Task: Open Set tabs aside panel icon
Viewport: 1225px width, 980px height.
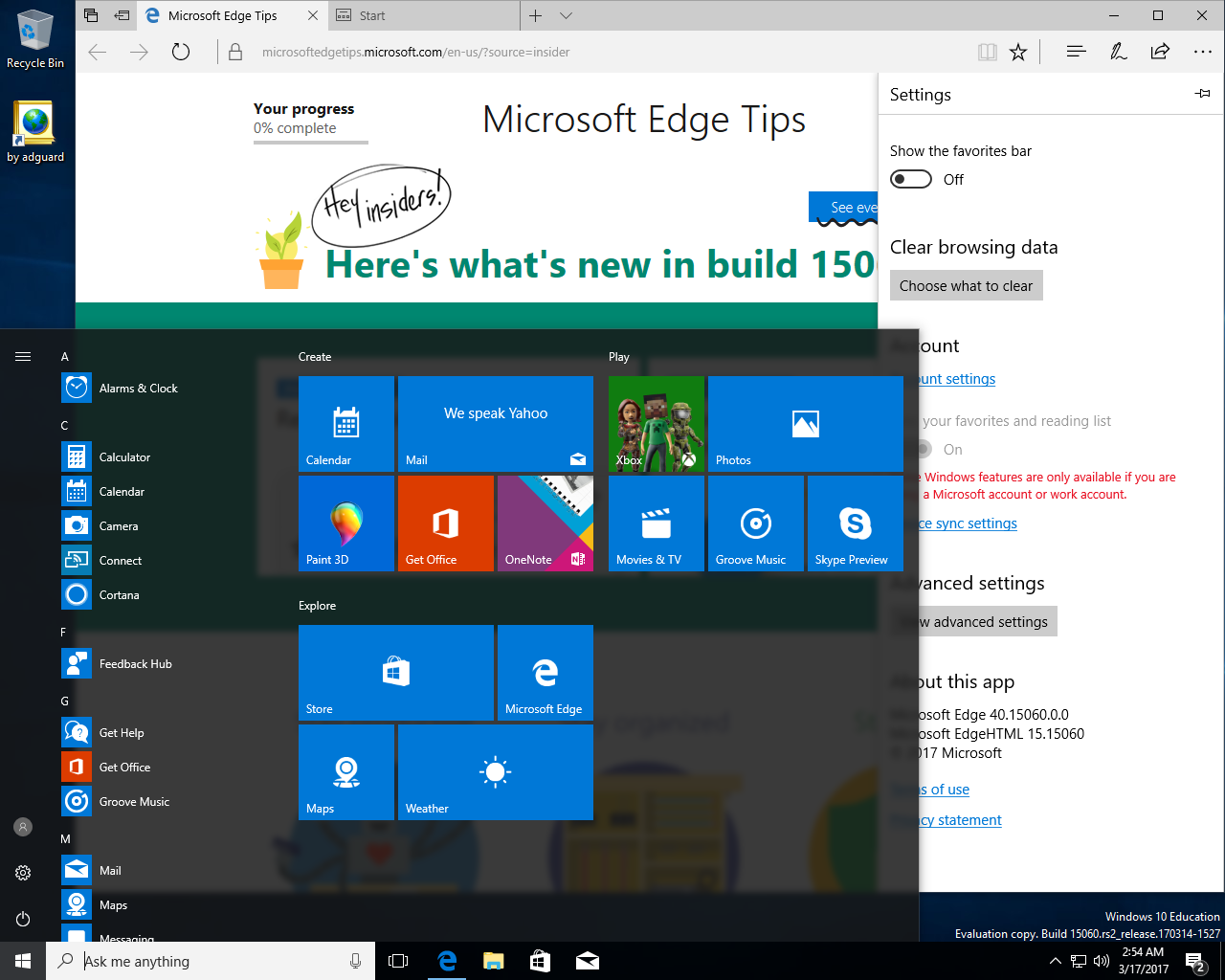Action: [x=122, y=15]
